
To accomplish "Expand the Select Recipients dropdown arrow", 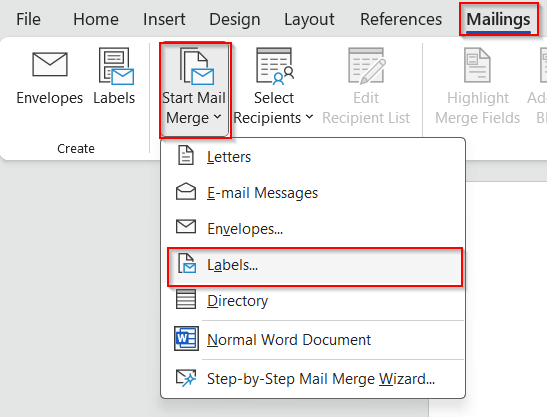I will tap(309, 117).
